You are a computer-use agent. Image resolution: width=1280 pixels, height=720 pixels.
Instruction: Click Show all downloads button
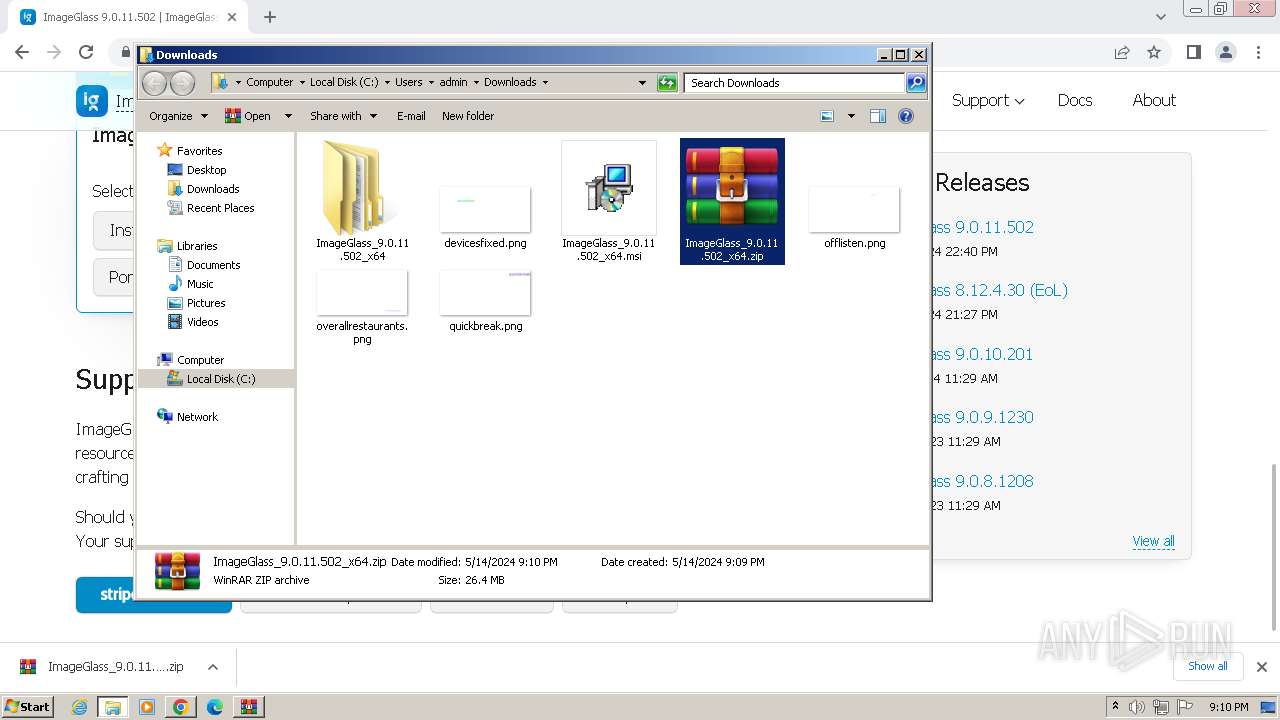1207,666
